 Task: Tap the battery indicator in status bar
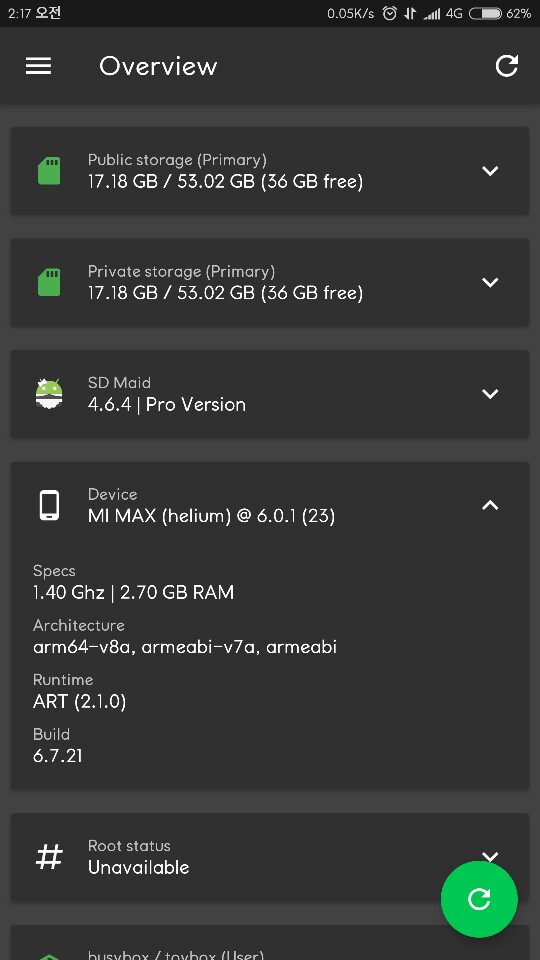[x=486, y=13]
